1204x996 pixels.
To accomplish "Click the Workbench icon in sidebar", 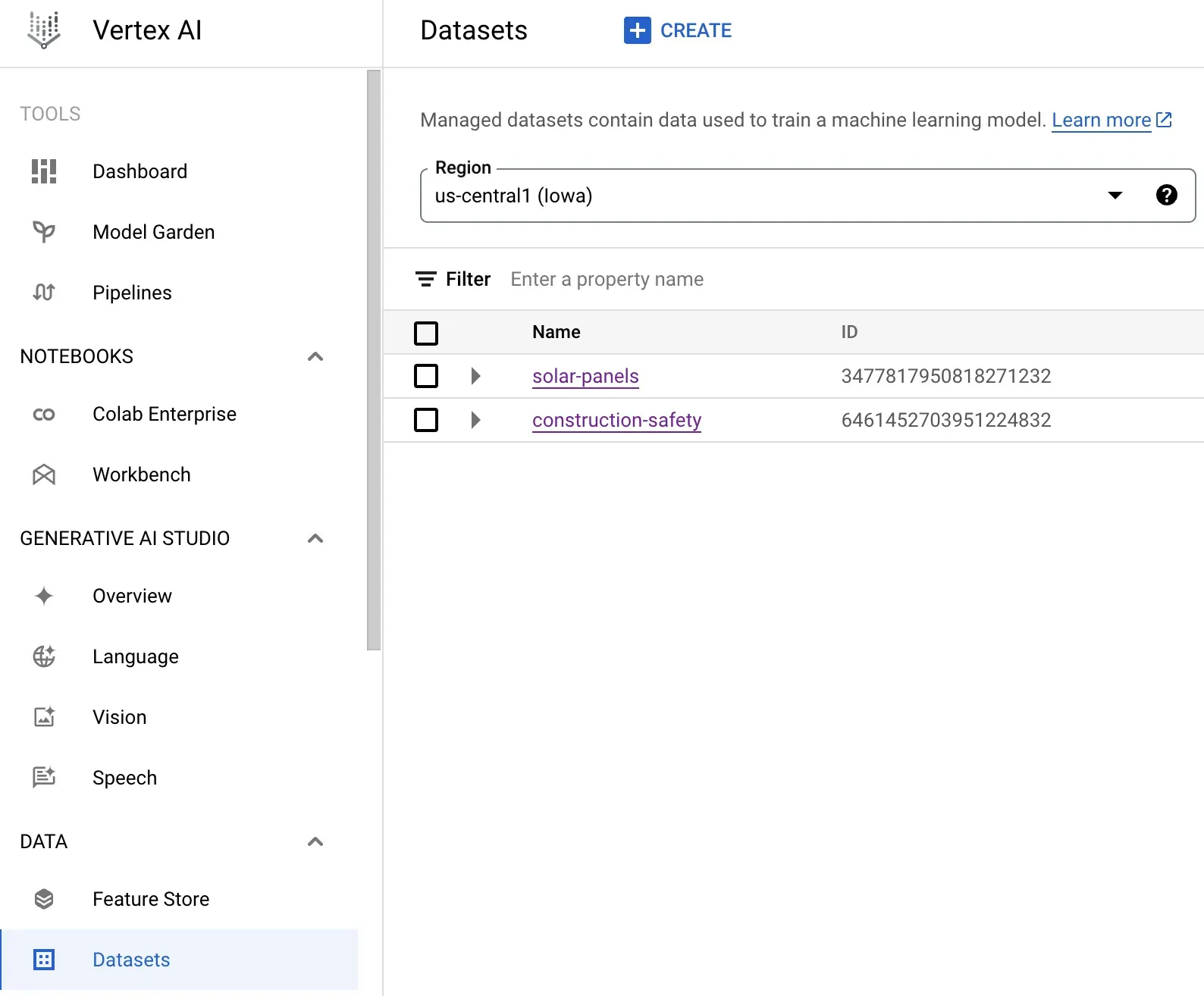I will (44, 475).
